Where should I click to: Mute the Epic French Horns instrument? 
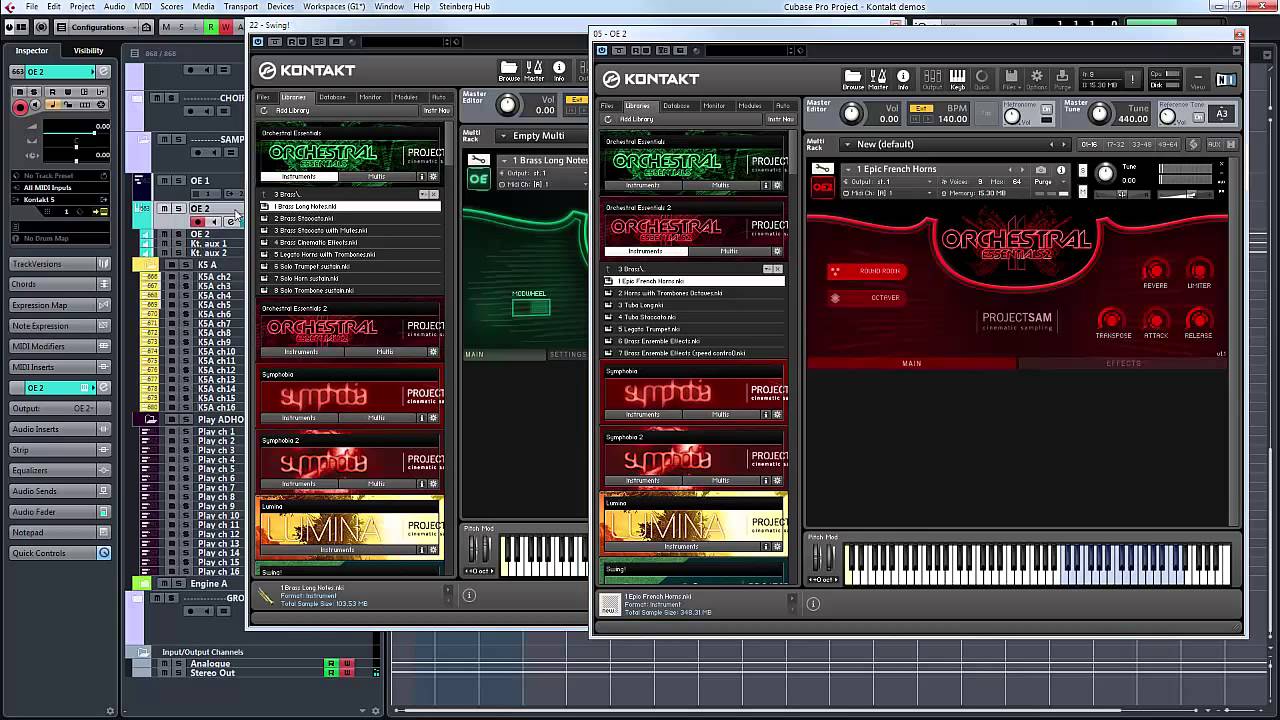pos(1082,193)
